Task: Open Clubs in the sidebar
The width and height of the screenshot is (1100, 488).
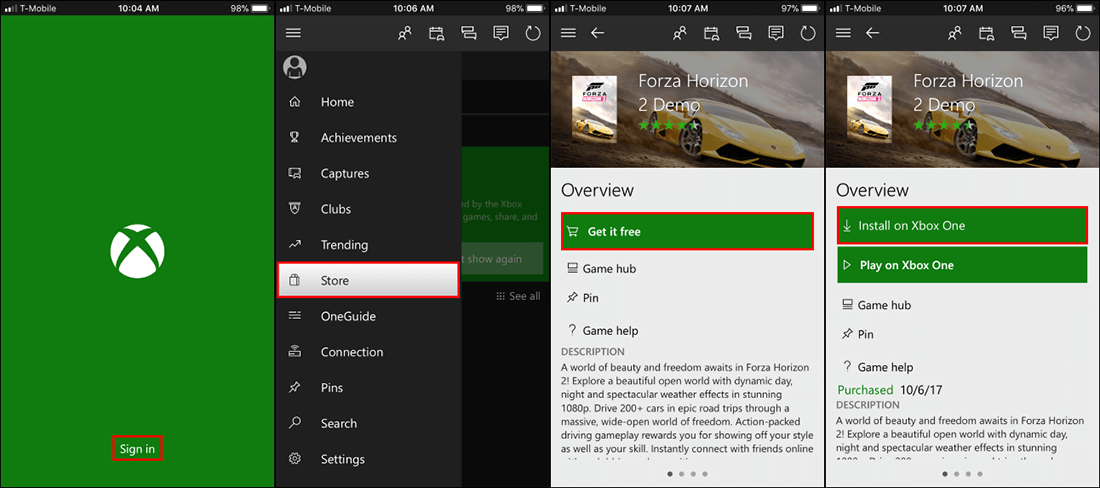Action: point(368,209)
